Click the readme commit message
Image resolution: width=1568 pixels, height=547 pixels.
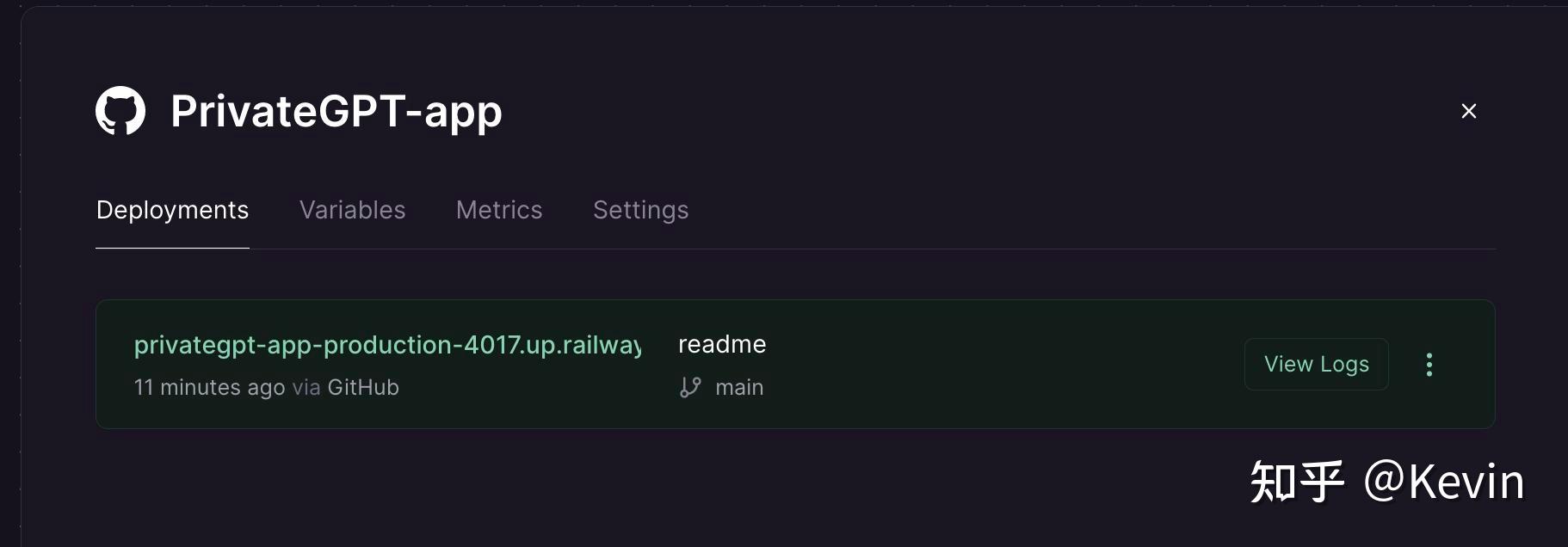pyautogui.click(x=722, y=344)
